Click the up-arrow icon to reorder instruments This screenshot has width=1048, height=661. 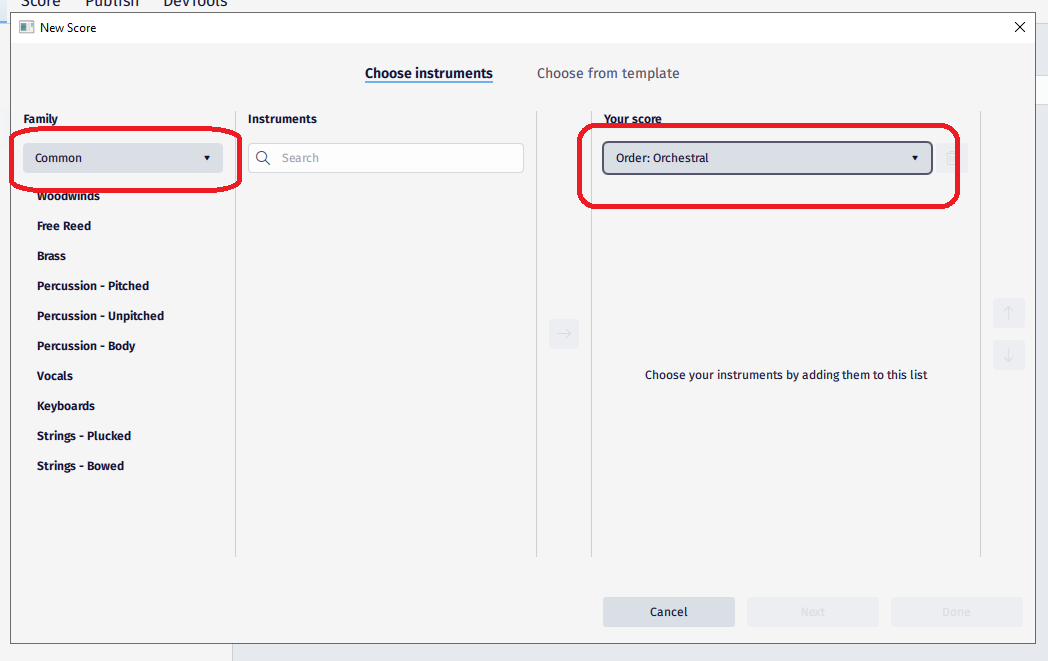click(1009, 313)
